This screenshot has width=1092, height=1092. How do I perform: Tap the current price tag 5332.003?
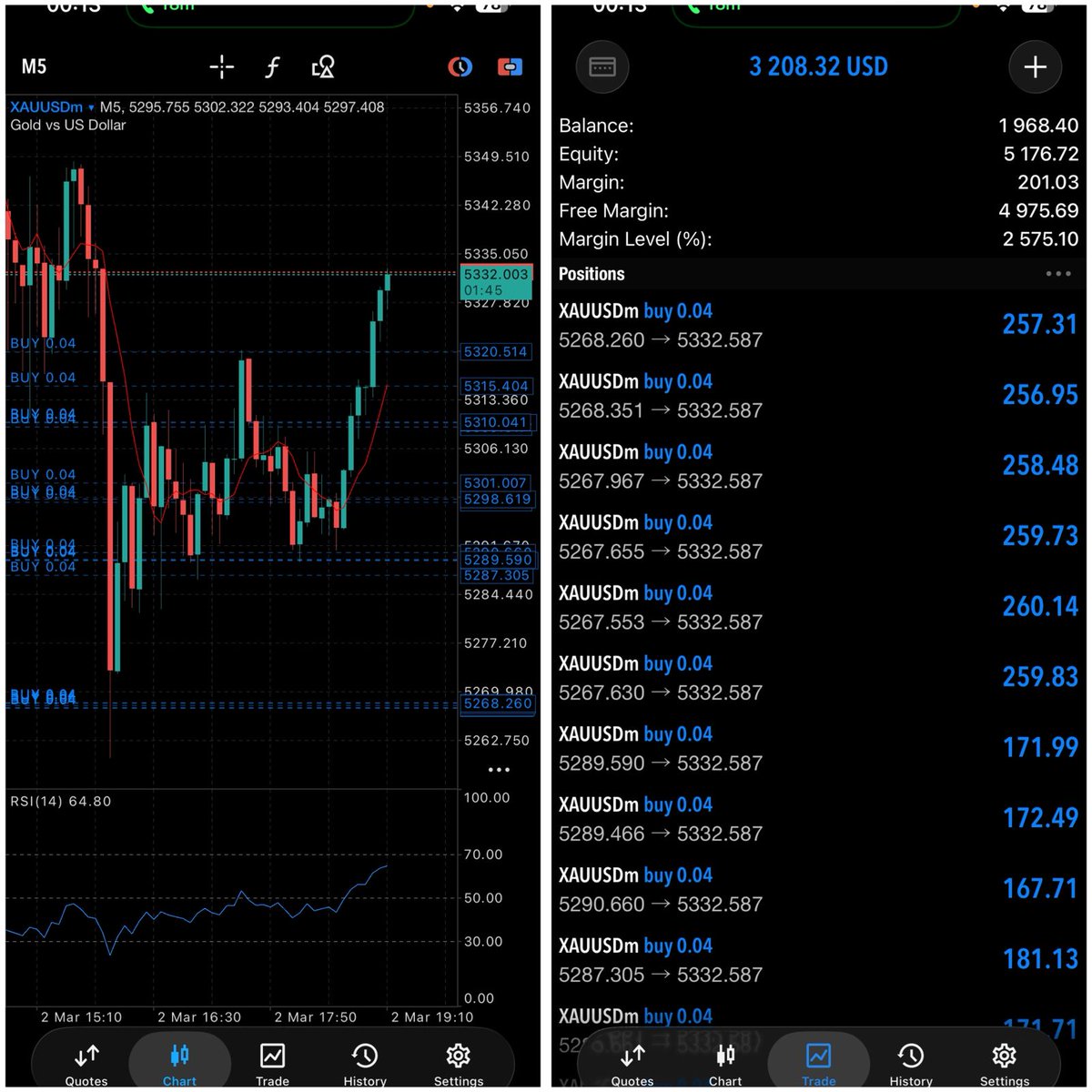(496, 282)
